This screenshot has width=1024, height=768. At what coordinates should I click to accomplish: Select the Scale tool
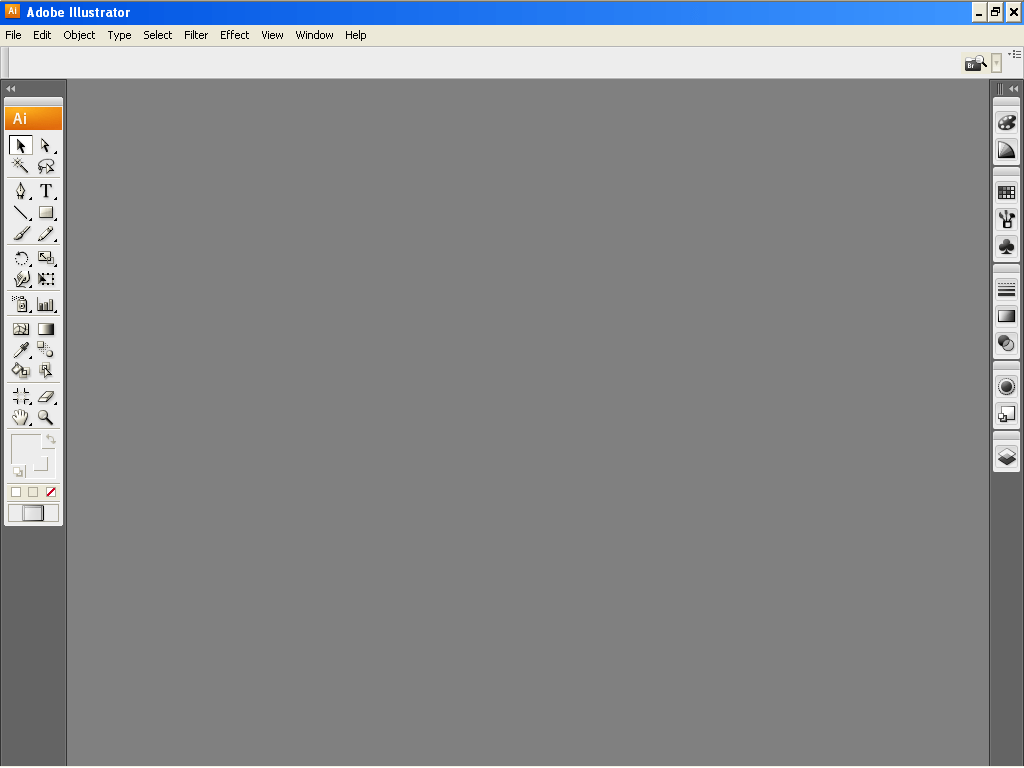point(45,259)
